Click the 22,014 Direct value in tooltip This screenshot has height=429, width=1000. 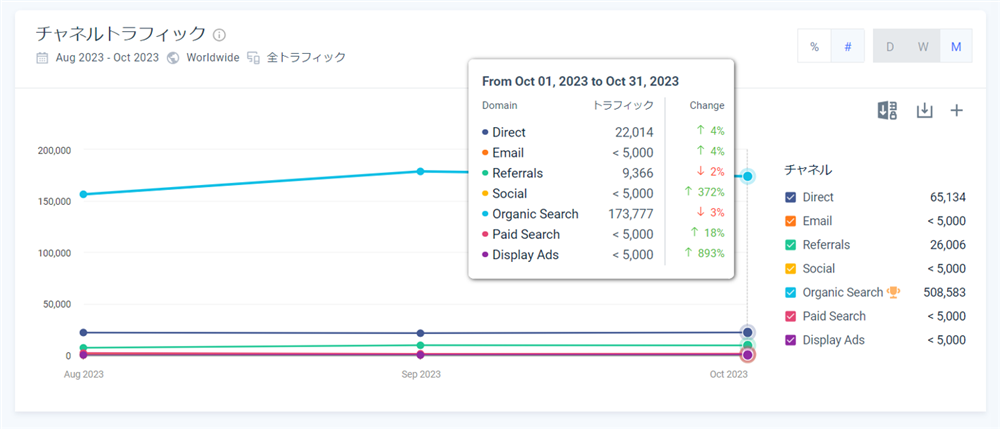tap(635, 132)
